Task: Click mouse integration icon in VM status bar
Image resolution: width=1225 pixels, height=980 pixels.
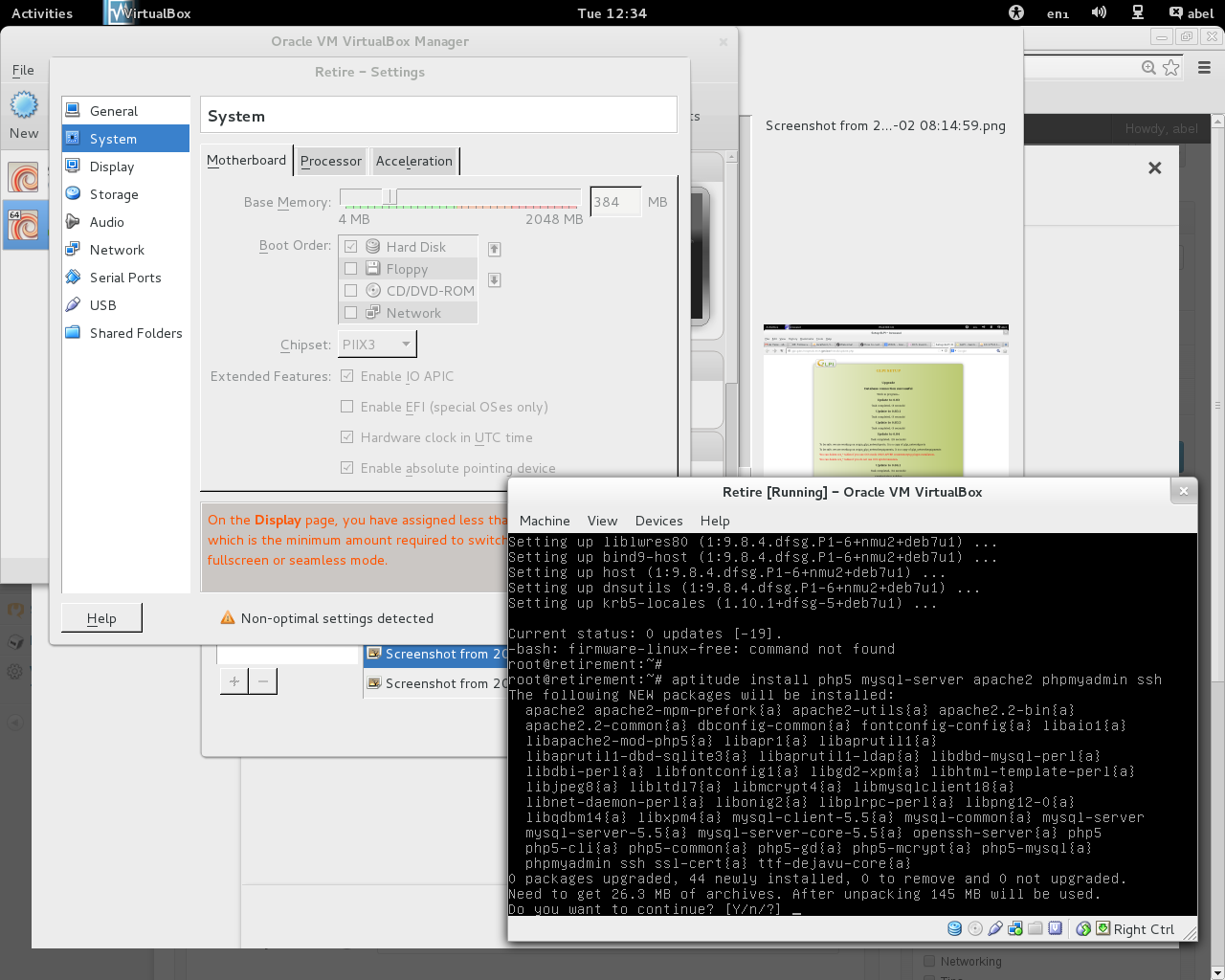Action: point(1083,928)
